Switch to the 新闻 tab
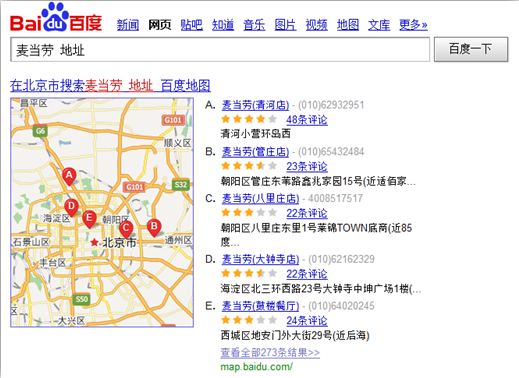Screen dimensions: 519x378 point(128,25)
